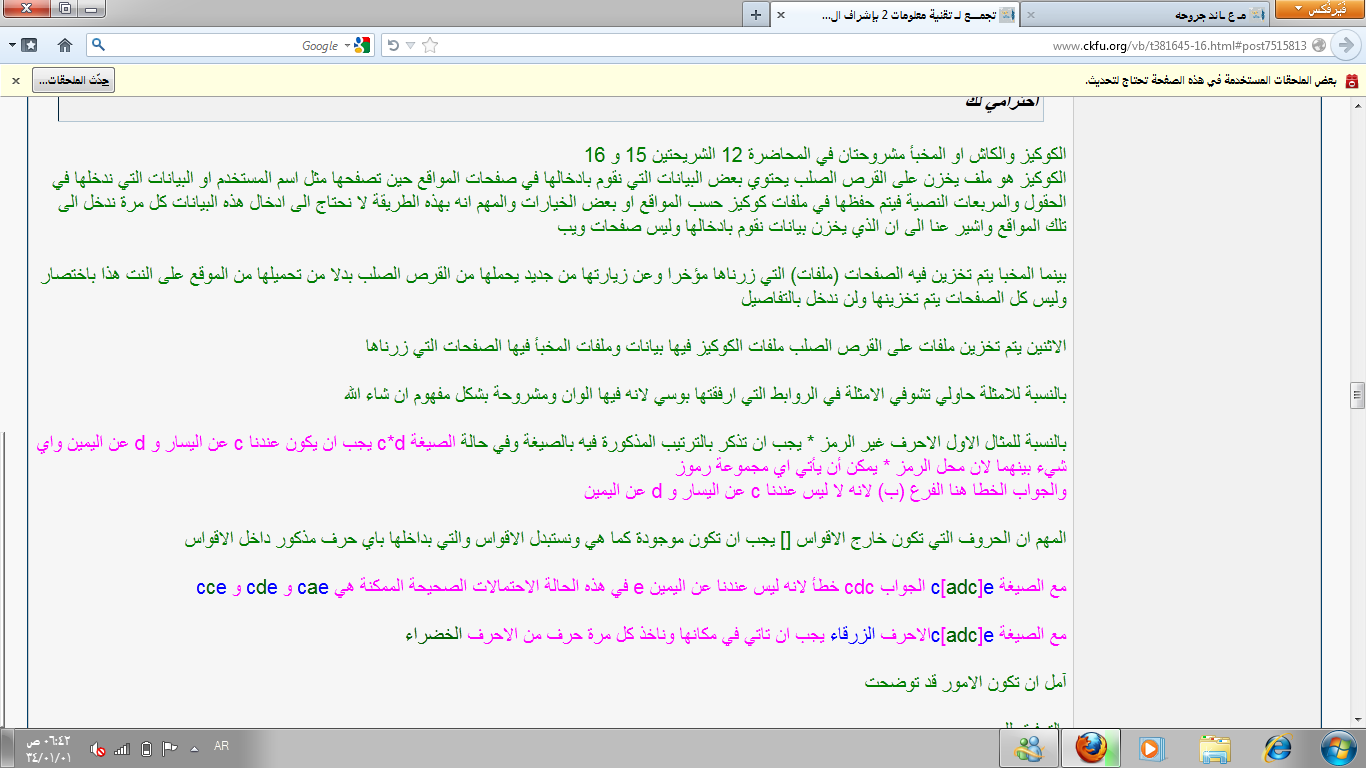1366x768 pixels.
Task: Click the site identity globe icon
Action: coord(1320,45)
